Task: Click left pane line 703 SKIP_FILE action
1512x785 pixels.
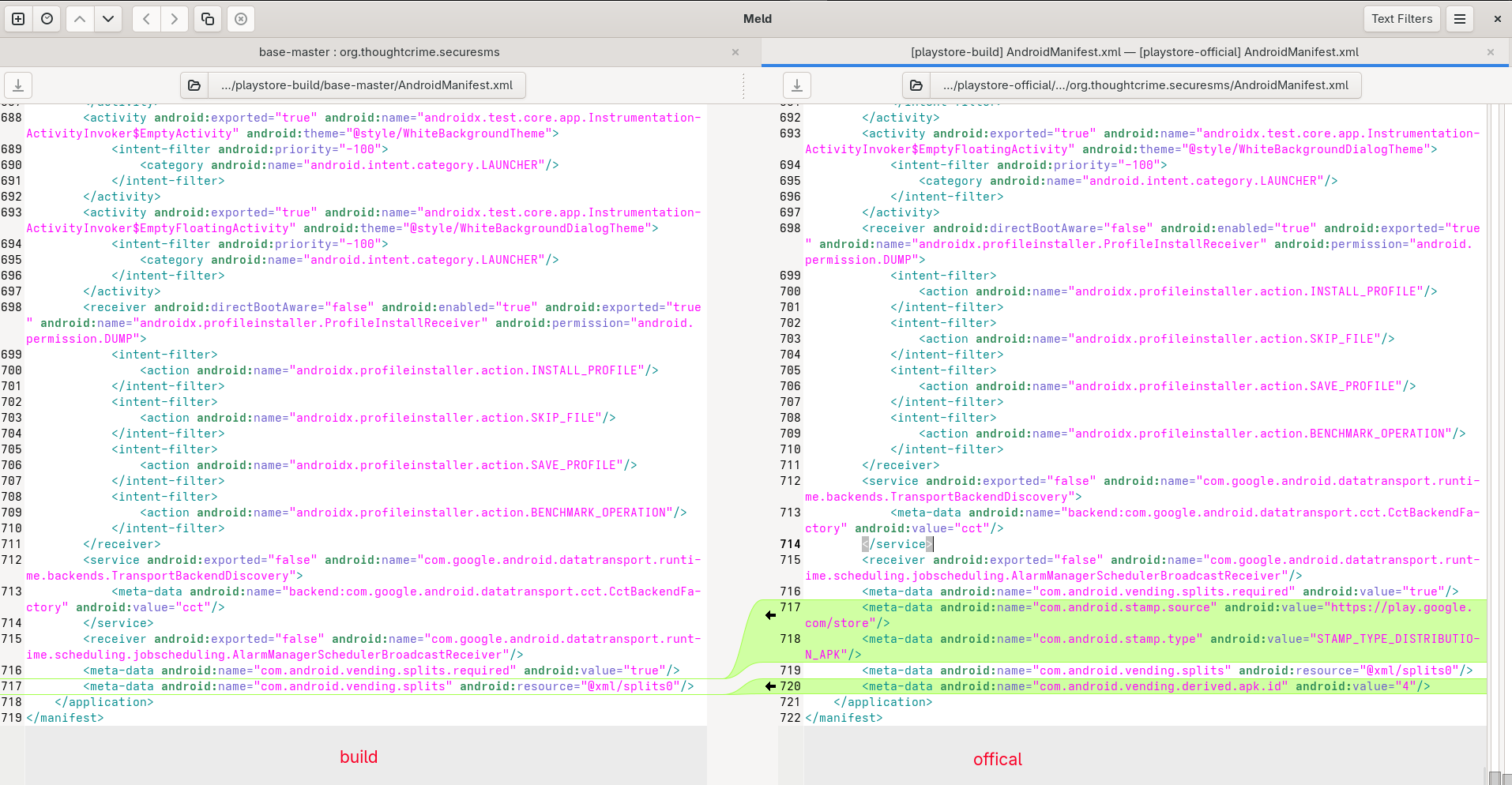Action: point(378,418)
